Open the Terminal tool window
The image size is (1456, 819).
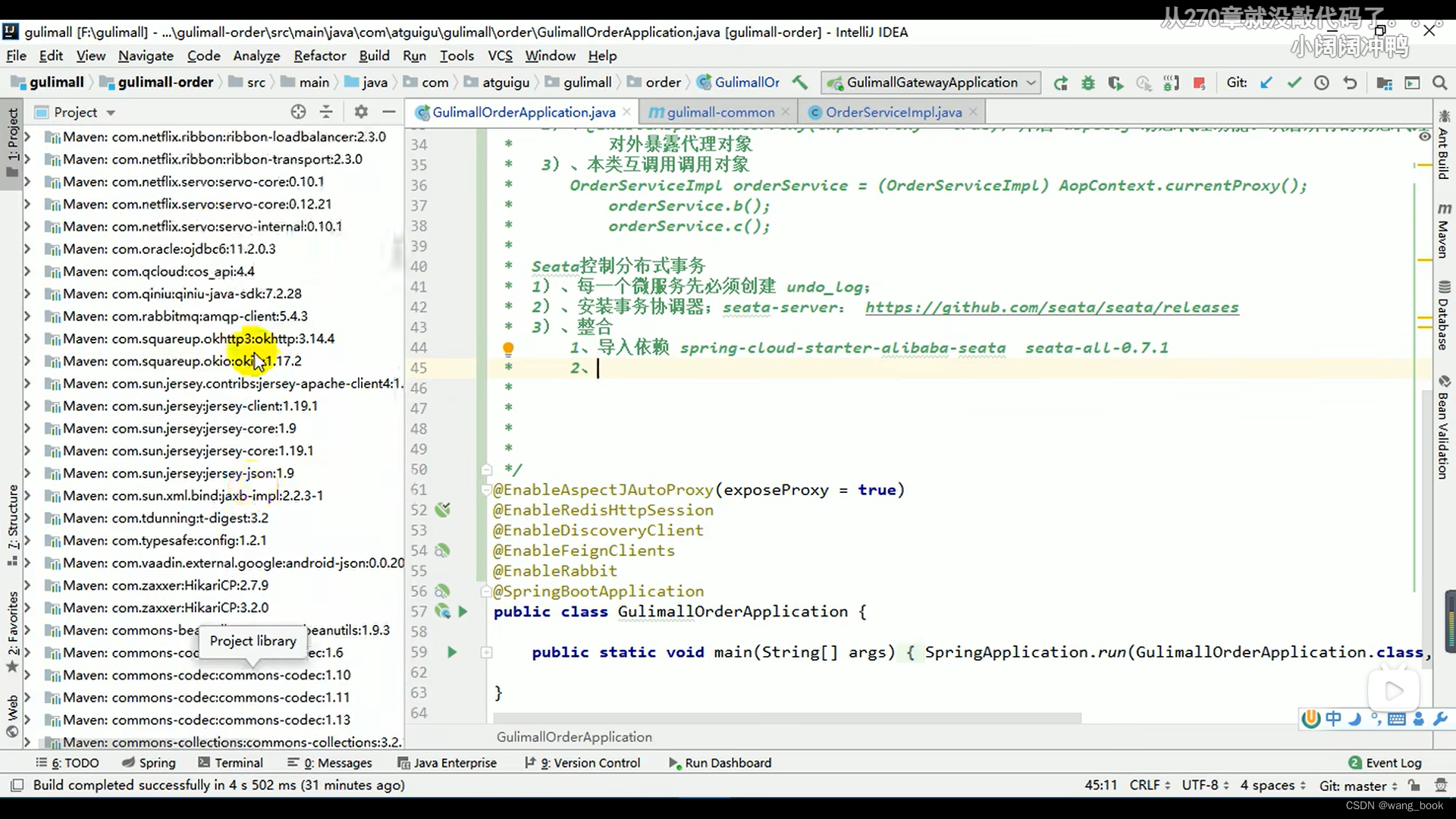(x=230, y=763)
